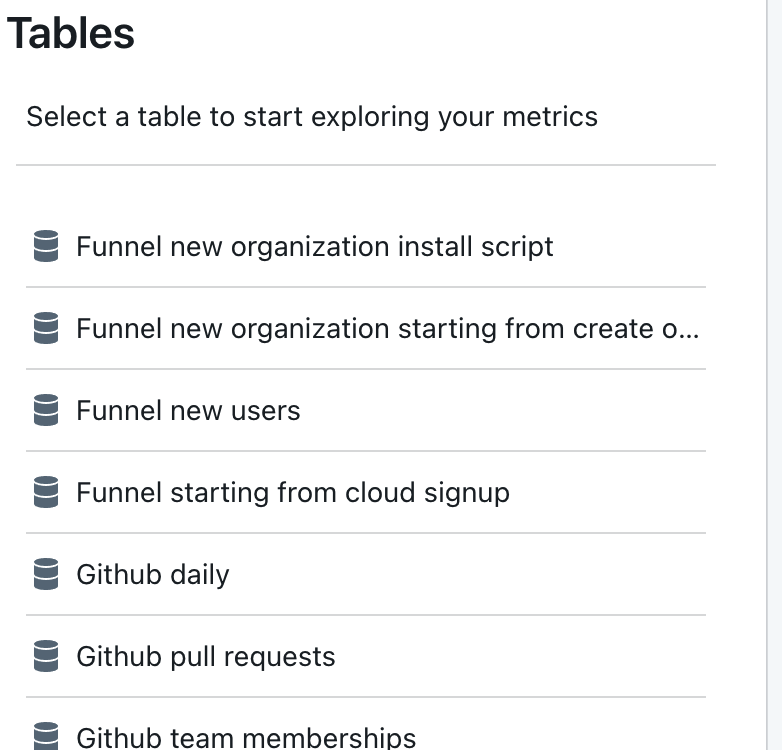Click database icon next to Funnel new organization starting from create

click(46, 328)
